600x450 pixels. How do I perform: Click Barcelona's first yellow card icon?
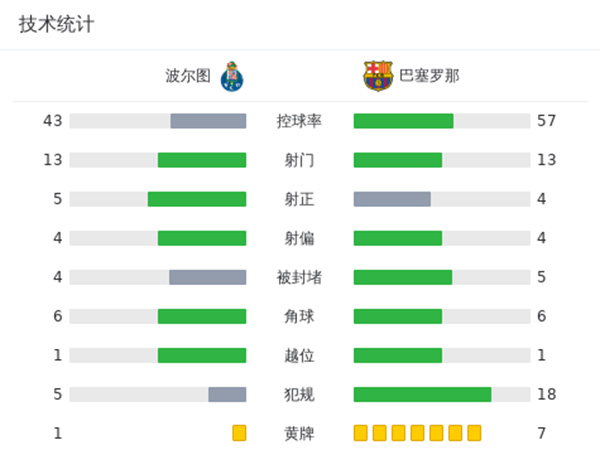point(361,433)
